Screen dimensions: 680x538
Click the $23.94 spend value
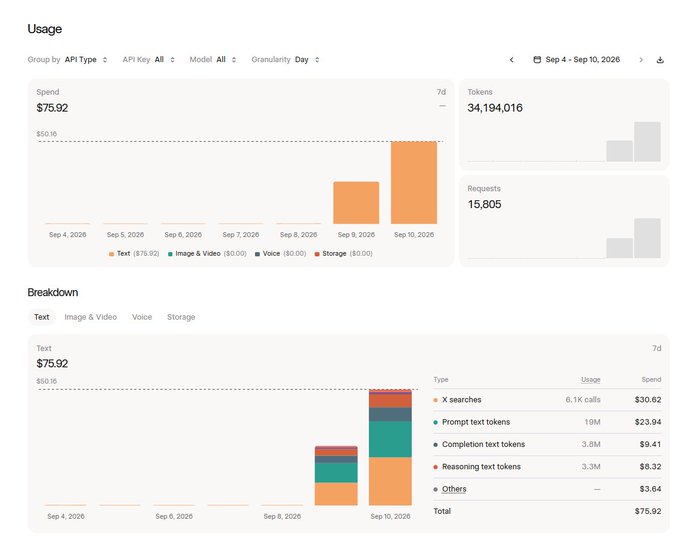click(x=648, y=422)
